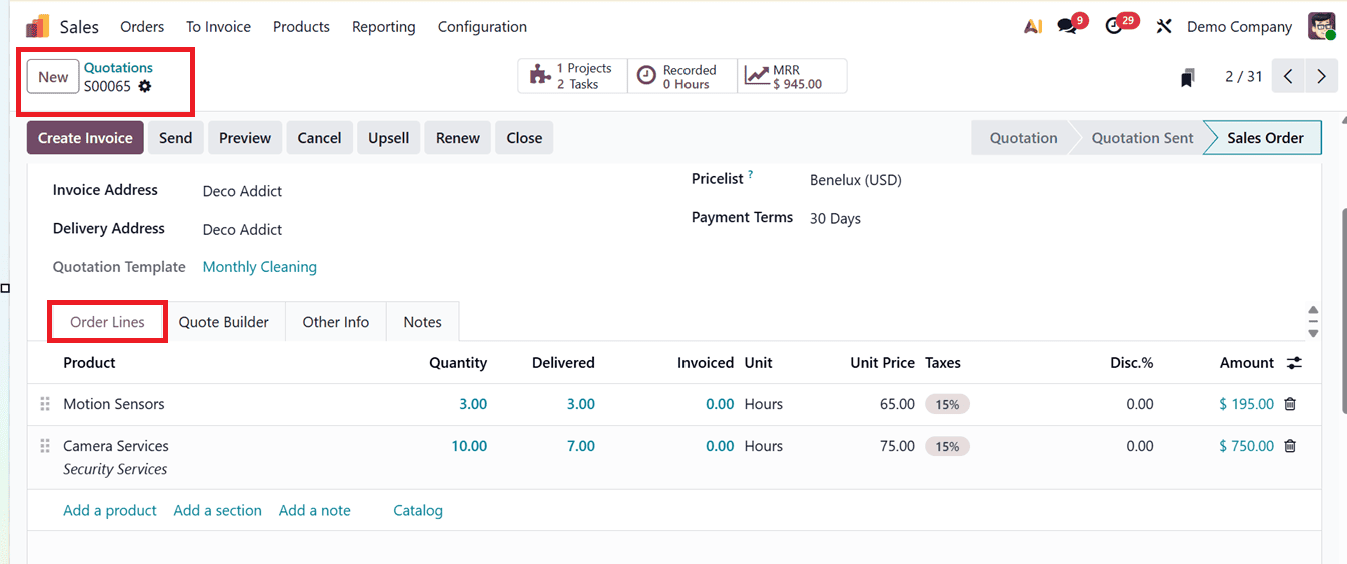The image size is (1347, 564).
Task: Open the Sales app home icon
Action: (38, 27)
